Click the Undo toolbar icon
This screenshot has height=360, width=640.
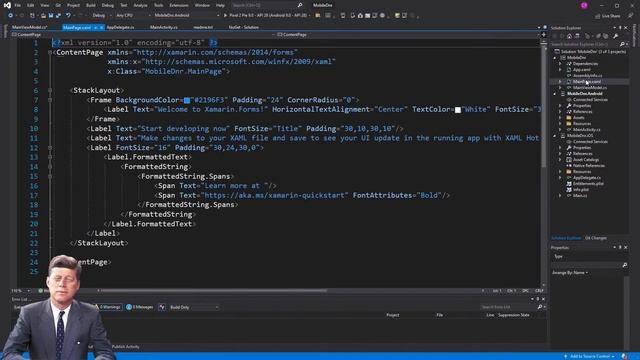[x=68, y=16]
